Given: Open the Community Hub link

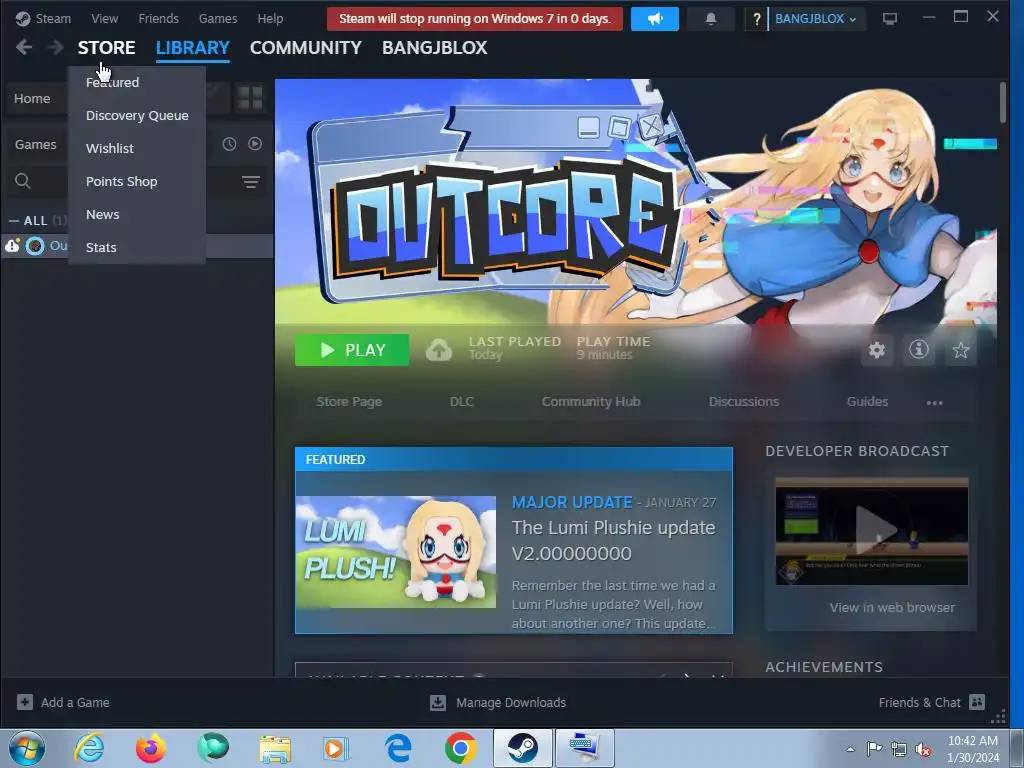Looking at the screenshot, I should click(x=591, y=402).
